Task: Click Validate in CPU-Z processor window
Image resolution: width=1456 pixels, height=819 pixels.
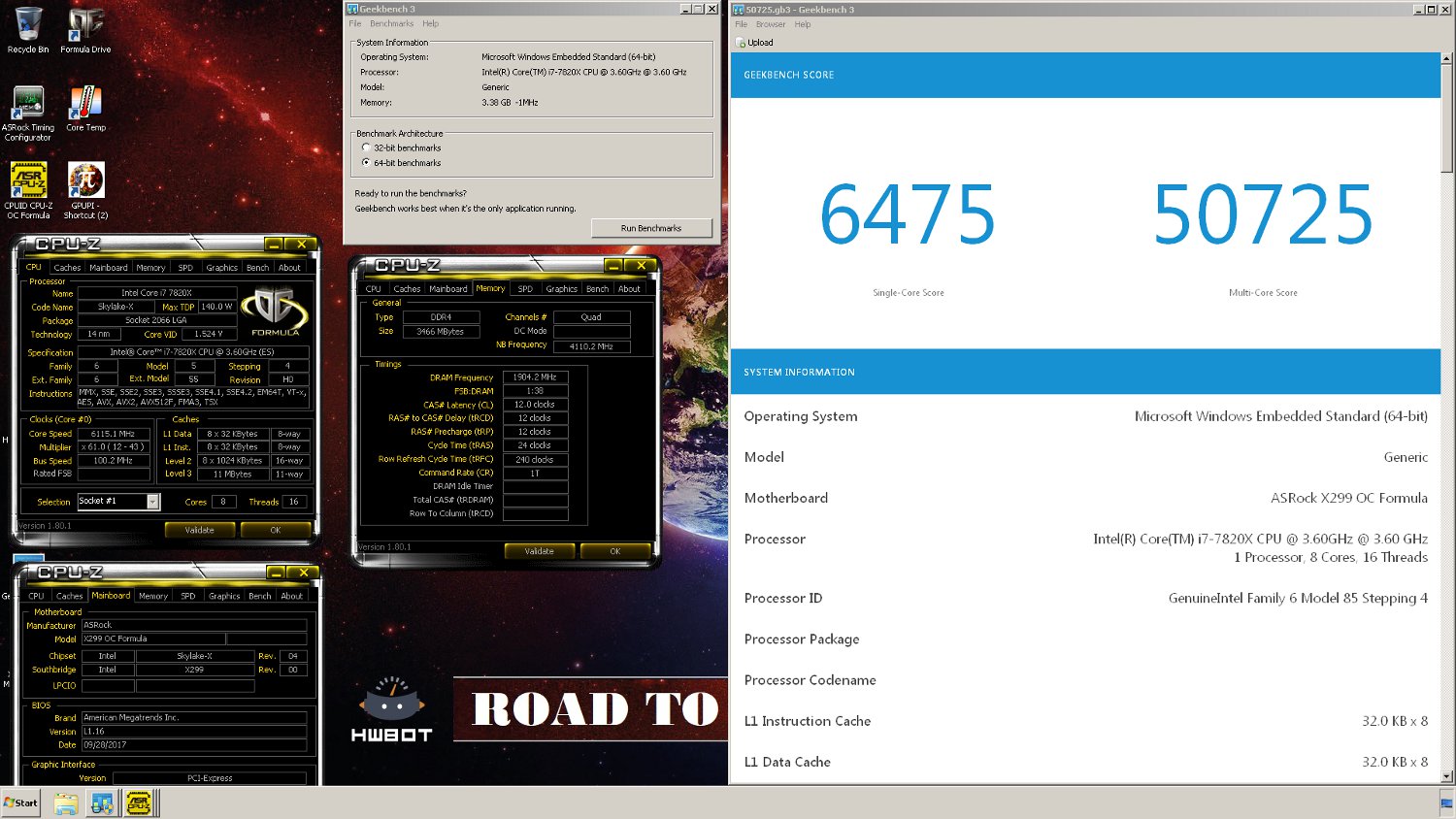Action: tap(199, 531)
